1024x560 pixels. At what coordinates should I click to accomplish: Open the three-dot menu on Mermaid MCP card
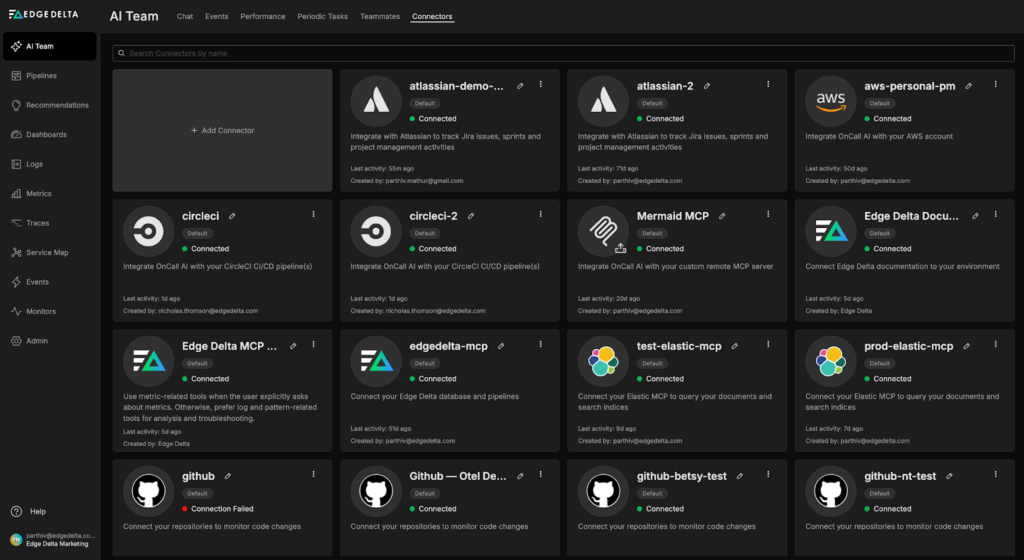(768, 215)
